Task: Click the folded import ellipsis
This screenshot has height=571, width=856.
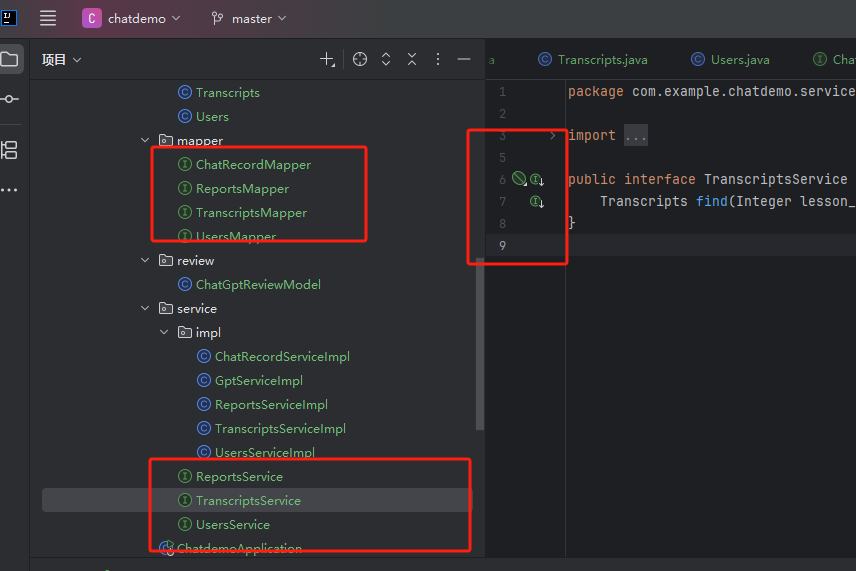Action: tap(635, 135)
